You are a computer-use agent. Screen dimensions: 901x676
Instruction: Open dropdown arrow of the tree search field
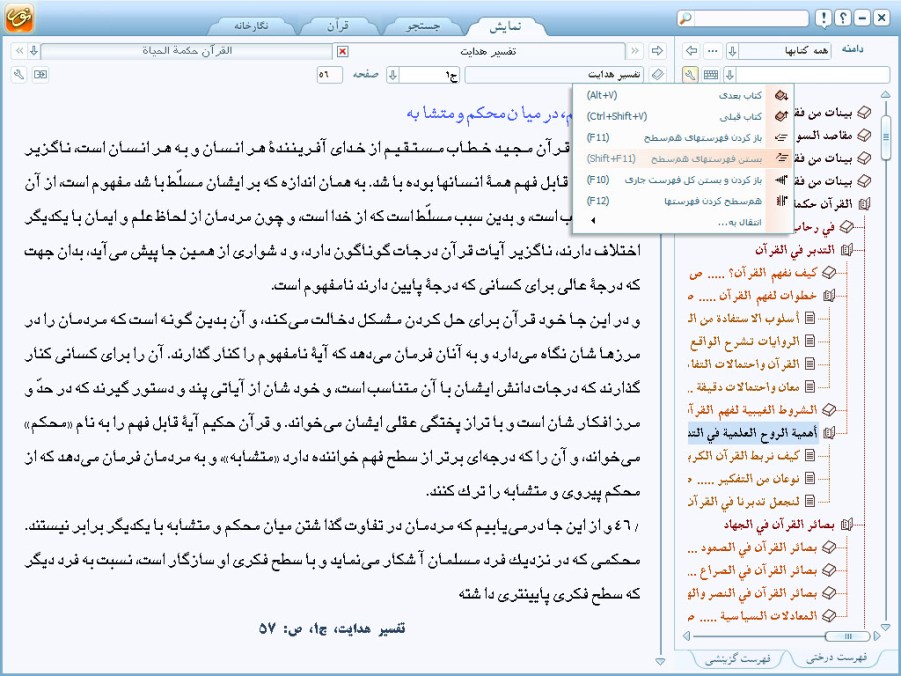[730, 74]
